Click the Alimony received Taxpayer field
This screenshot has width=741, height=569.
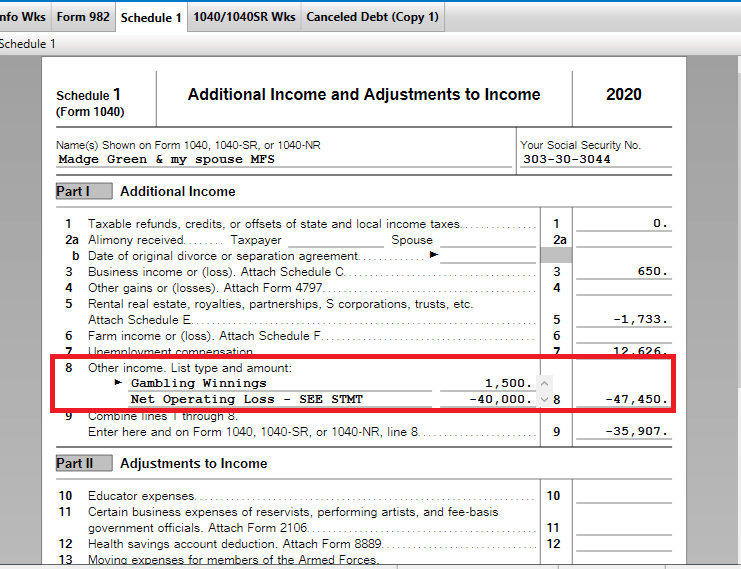point(336,240)
